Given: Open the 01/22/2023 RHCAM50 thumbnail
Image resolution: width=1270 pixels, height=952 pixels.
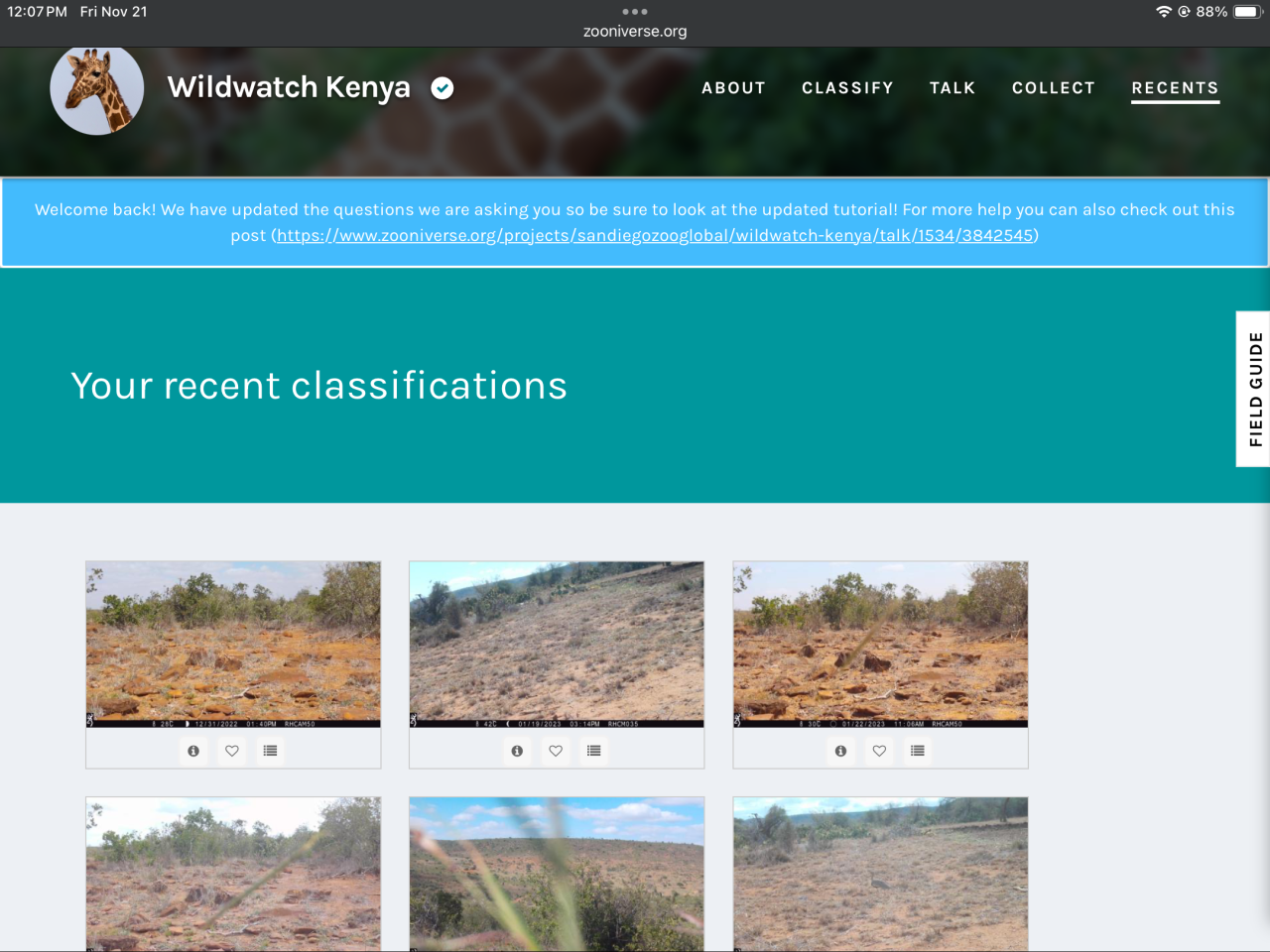Looking at the screenshot, I should (x=880, y=645).
